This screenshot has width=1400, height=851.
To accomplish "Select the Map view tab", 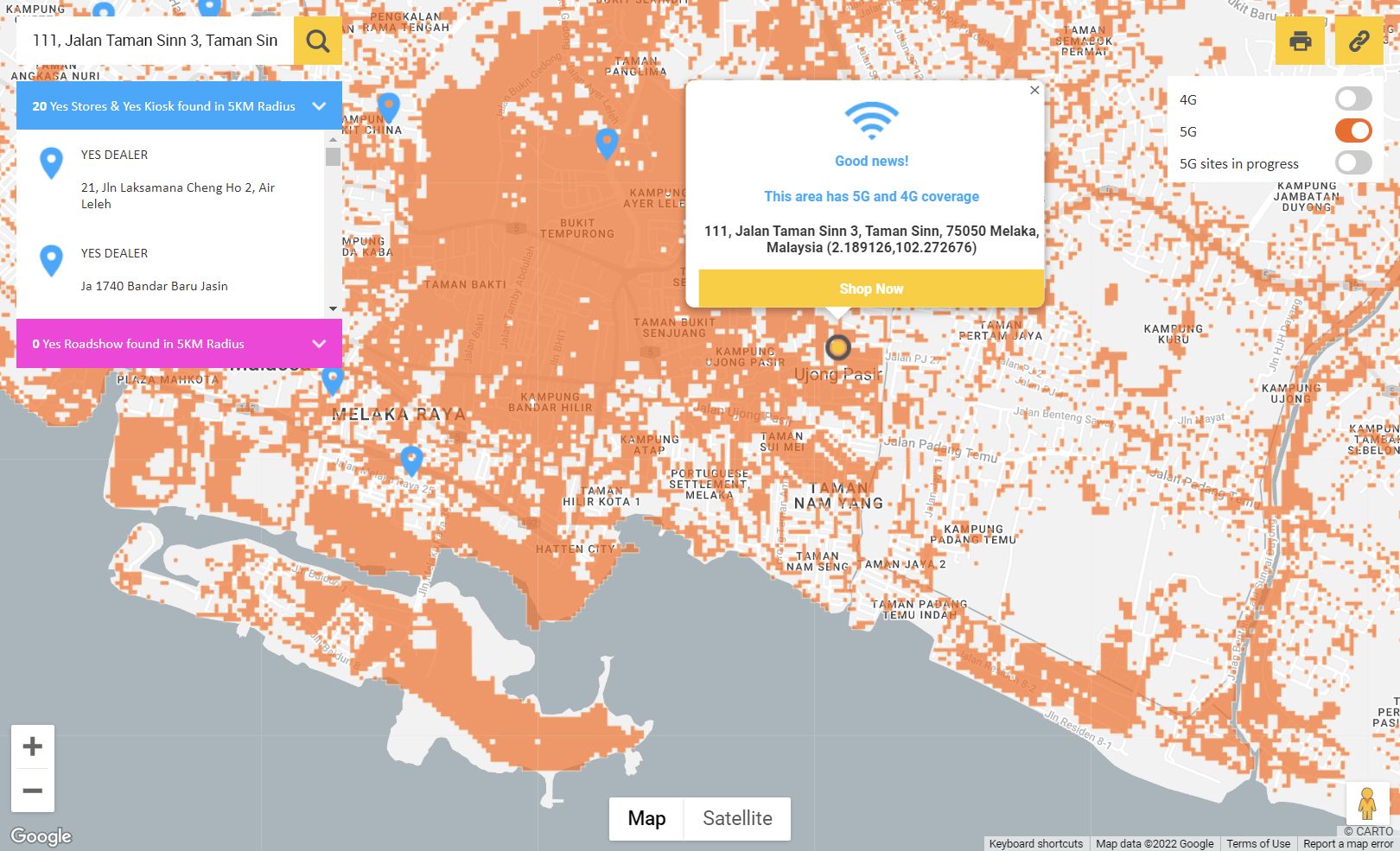I will (646, 817).
